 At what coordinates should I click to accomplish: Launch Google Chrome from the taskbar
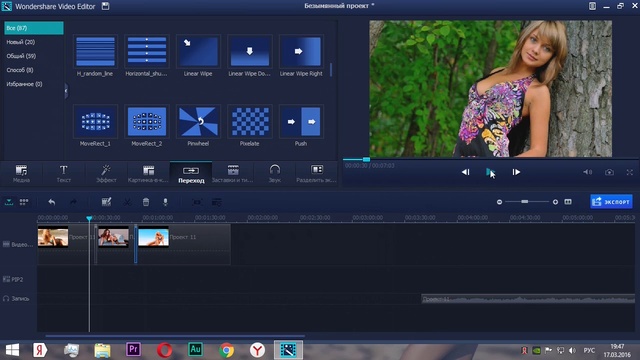[x=227, y=350]
